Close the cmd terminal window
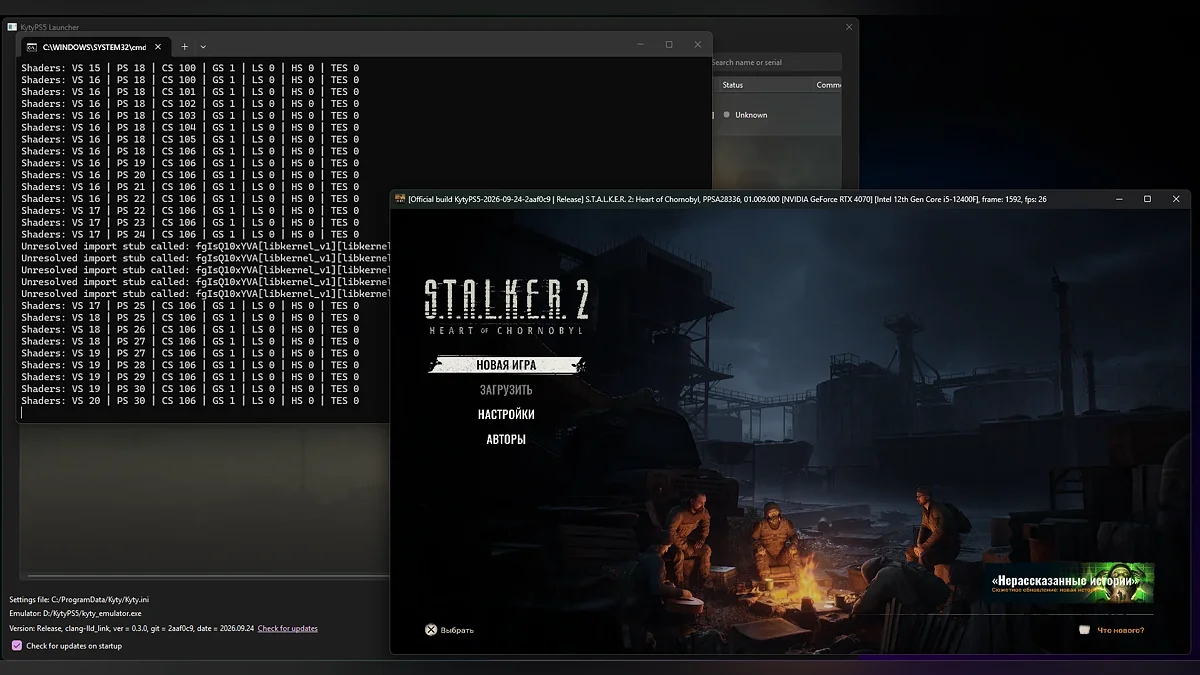 [697, 45]
